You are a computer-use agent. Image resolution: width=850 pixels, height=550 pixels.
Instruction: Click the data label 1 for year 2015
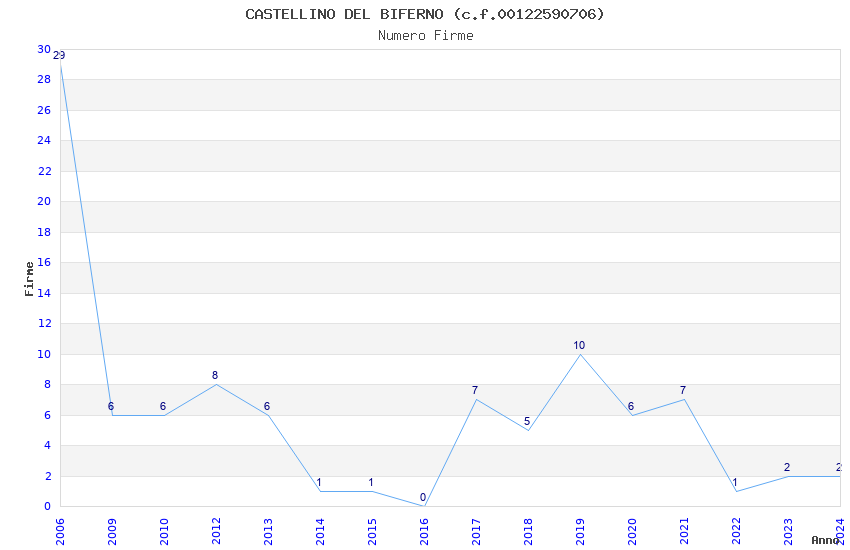371,482
